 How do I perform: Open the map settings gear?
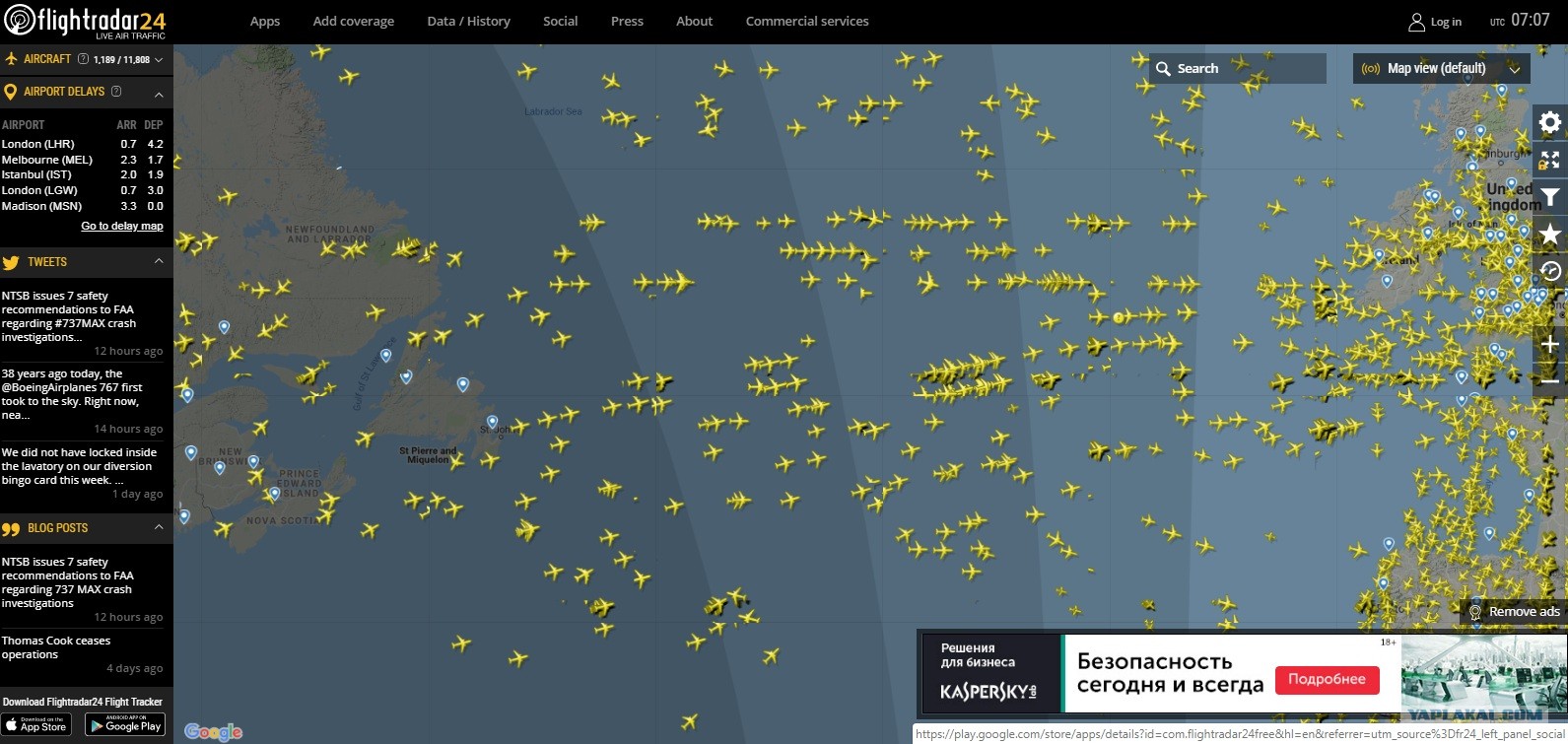pos(1550,122)
